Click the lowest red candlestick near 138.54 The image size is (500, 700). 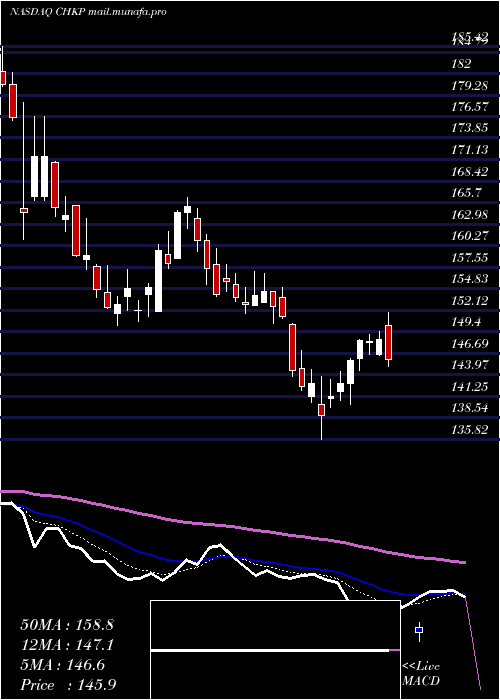point(321,410)
